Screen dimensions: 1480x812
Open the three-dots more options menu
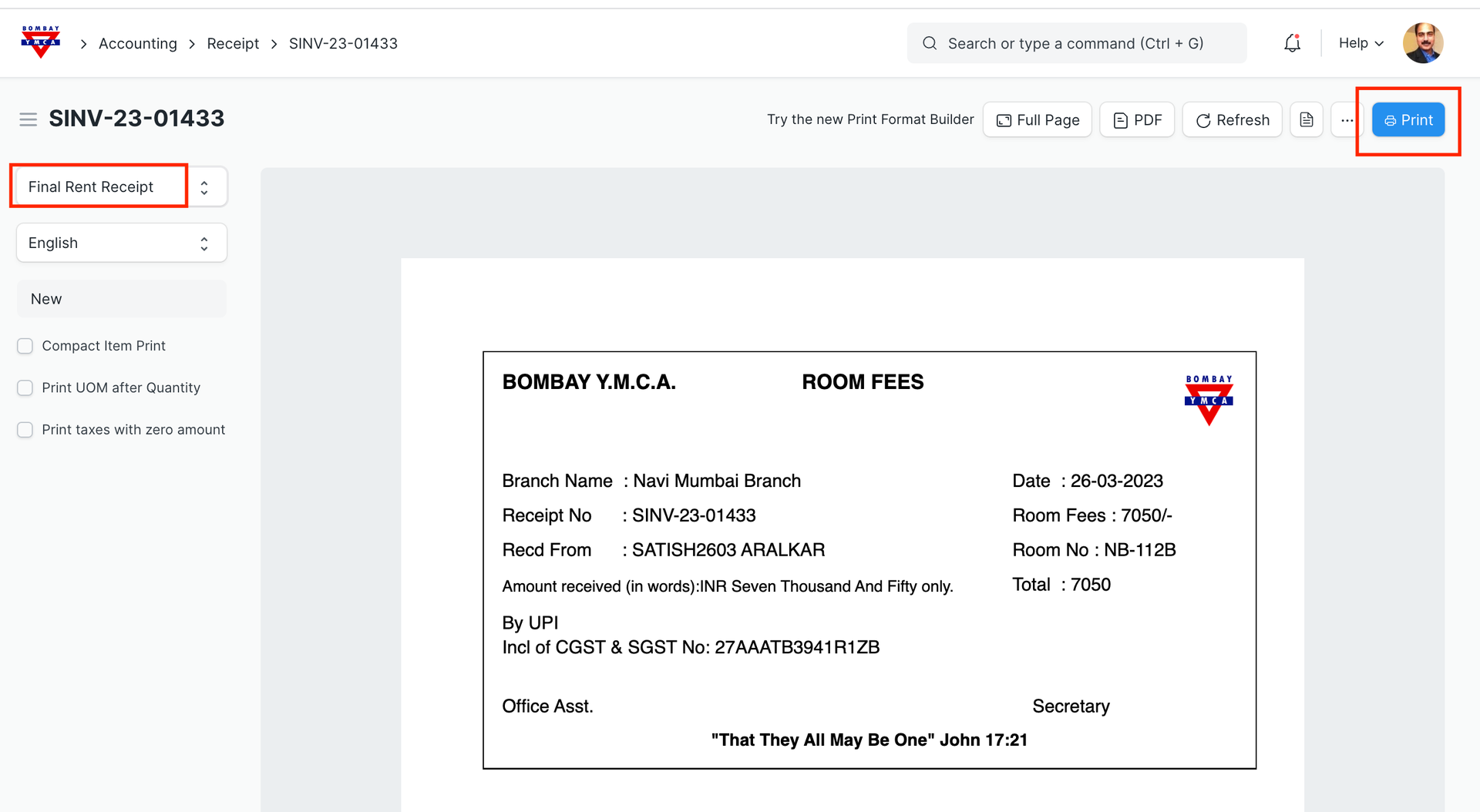pyautogui.click(x=1347, y=120)
